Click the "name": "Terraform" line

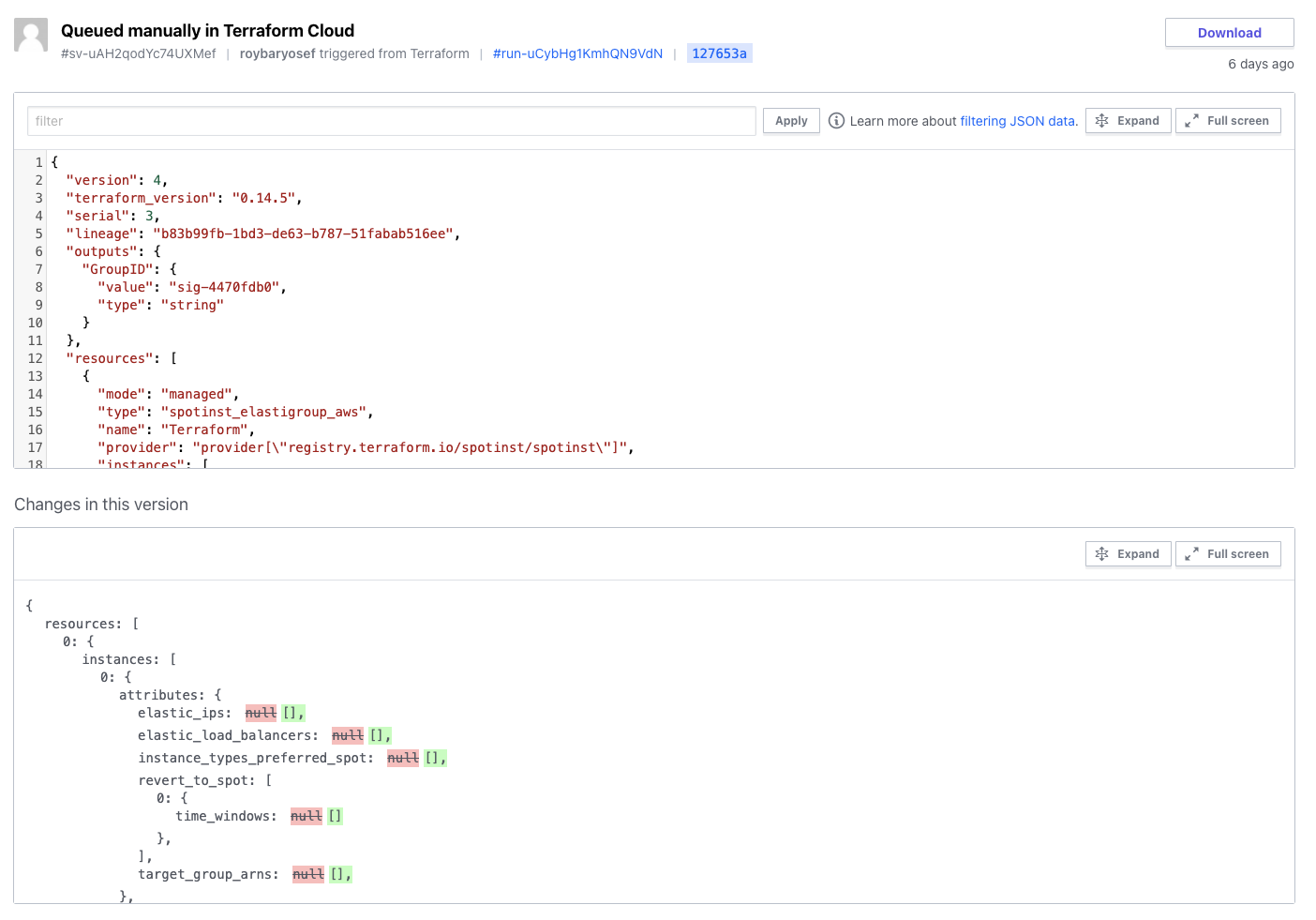tap(176, 430)
